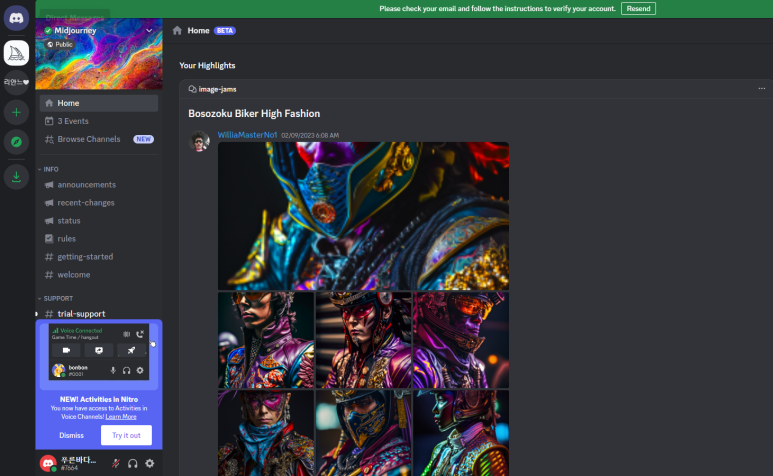Open the sunglasses biker thumbnail in middle row
Screen dimensions: 773x476
[266, 340]
